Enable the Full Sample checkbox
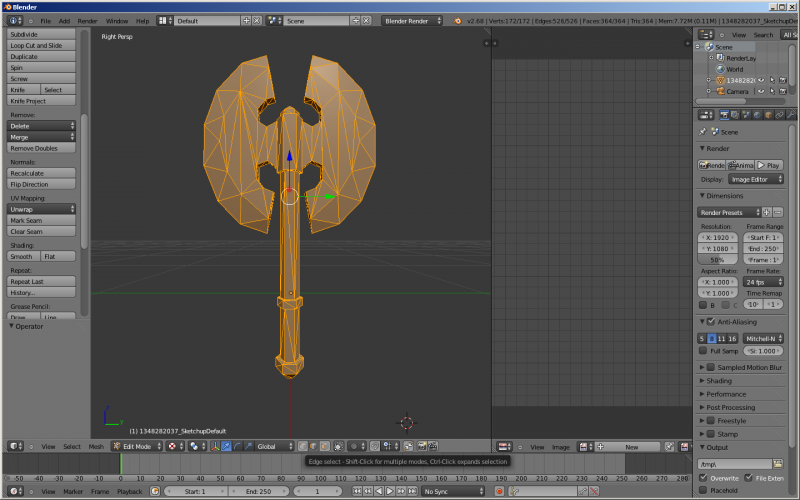This screenshot has height=500, width=800. [x=703, y=351]
